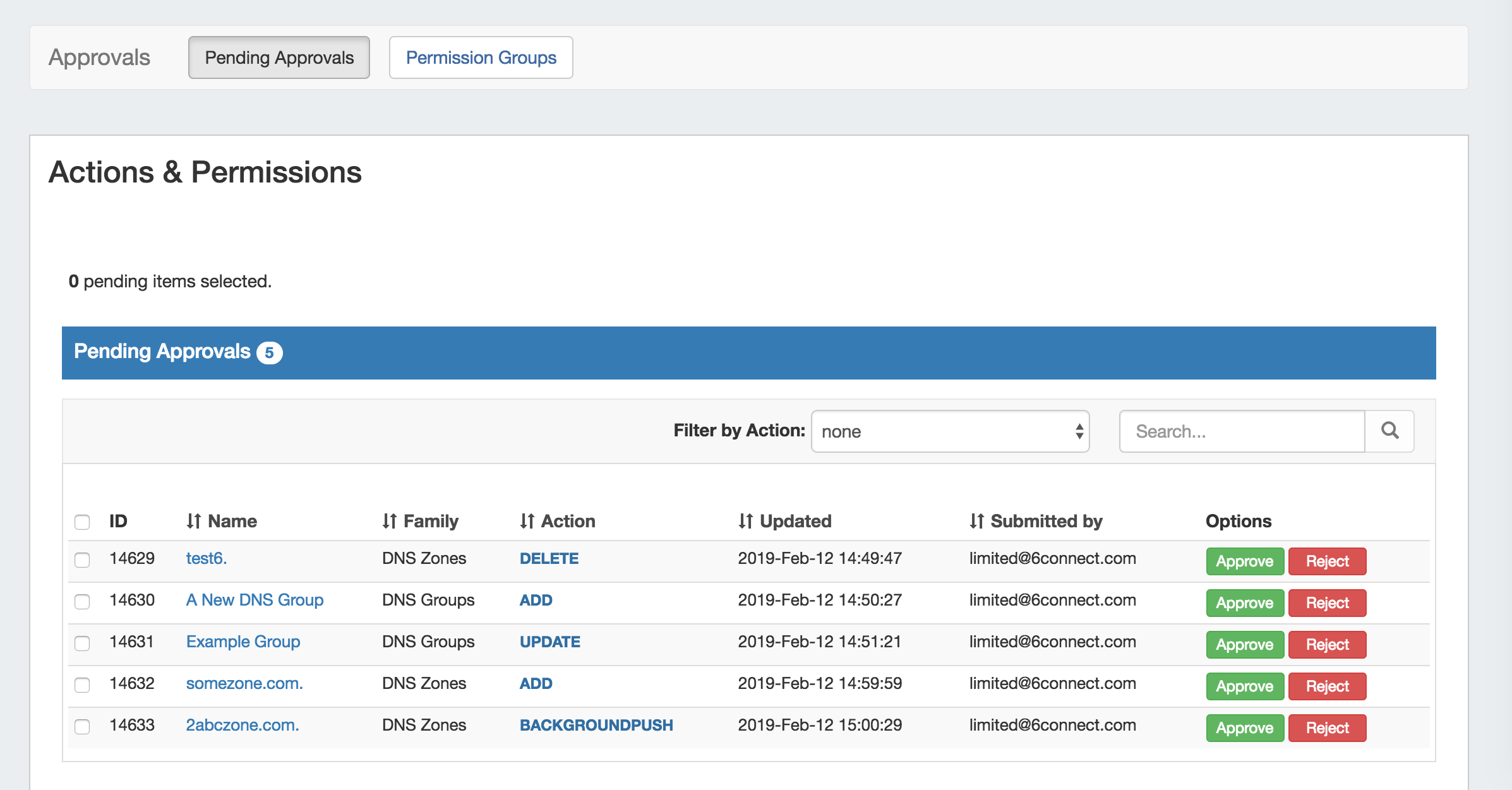1512x790 pixels.
Task: Sort table by Submitted by arrows
Action: (976, 521)
